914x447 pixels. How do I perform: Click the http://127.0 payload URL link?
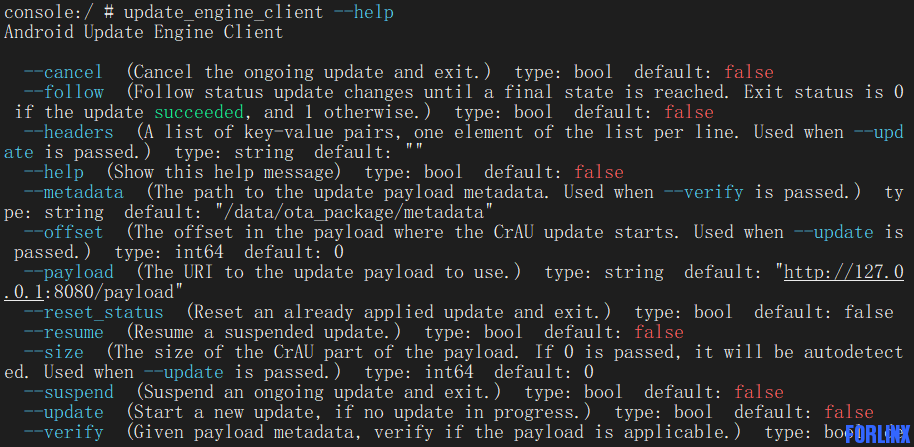tap(844, 272)
